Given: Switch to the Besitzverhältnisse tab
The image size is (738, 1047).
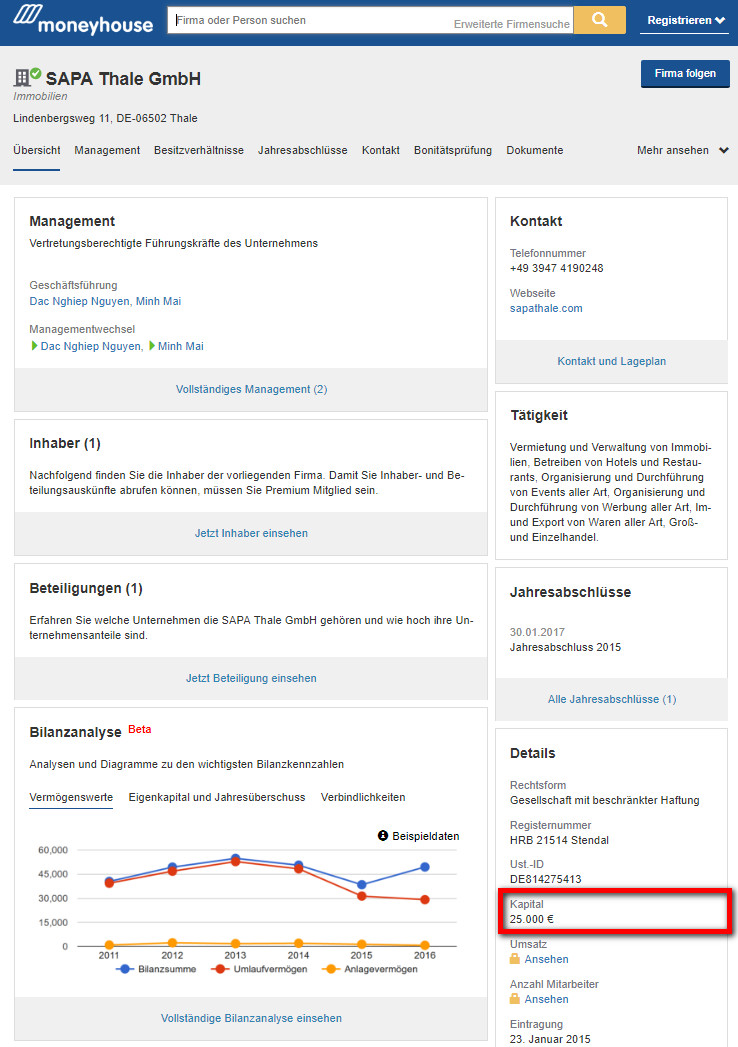Looking at the screenshot, I should pos(198,151).
